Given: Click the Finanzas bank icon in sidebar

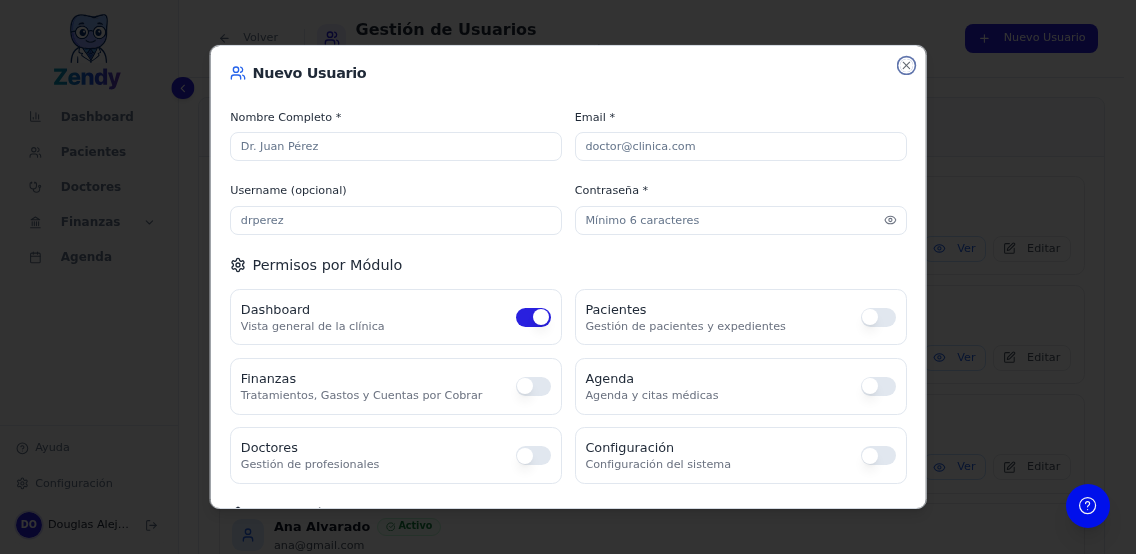Looking at the screenshot, I should click(35, 222).
